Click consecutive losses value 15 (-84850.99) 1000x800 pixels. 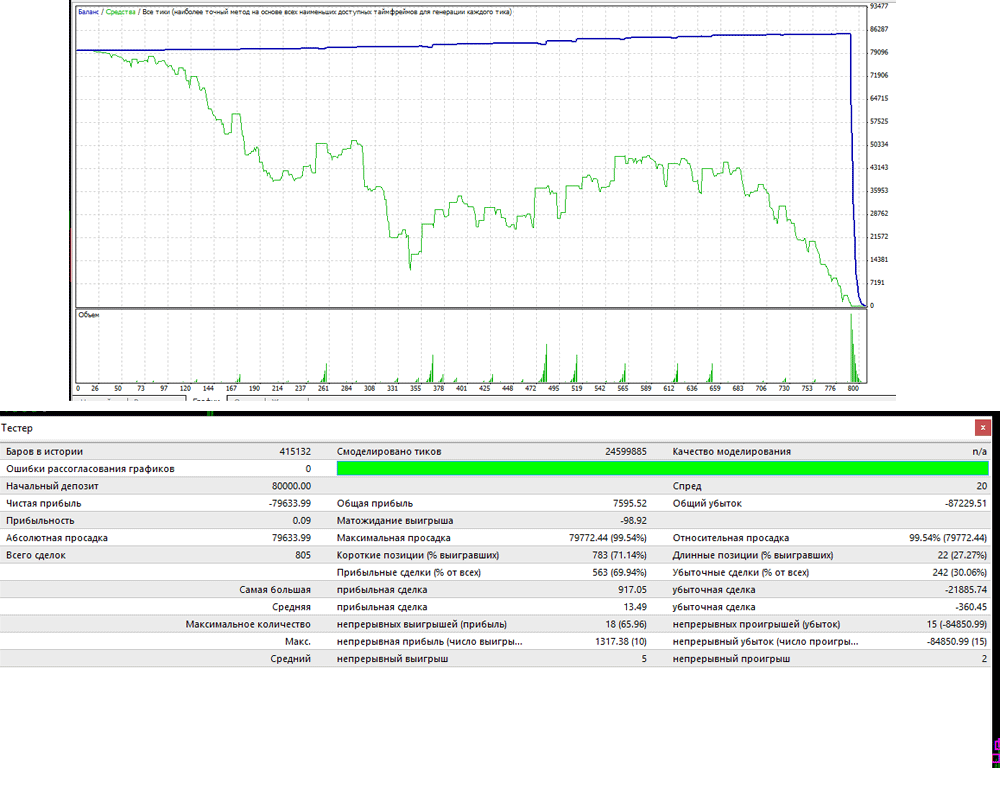[957, 624]
